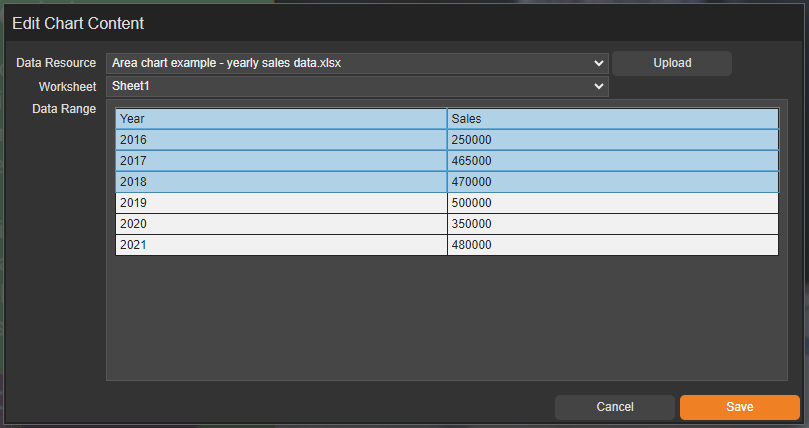The height and width of the screenshot is (428, 809).
Task: Select the 470000 sales cell
Action: pyautogui.click(x=612, y=182)
